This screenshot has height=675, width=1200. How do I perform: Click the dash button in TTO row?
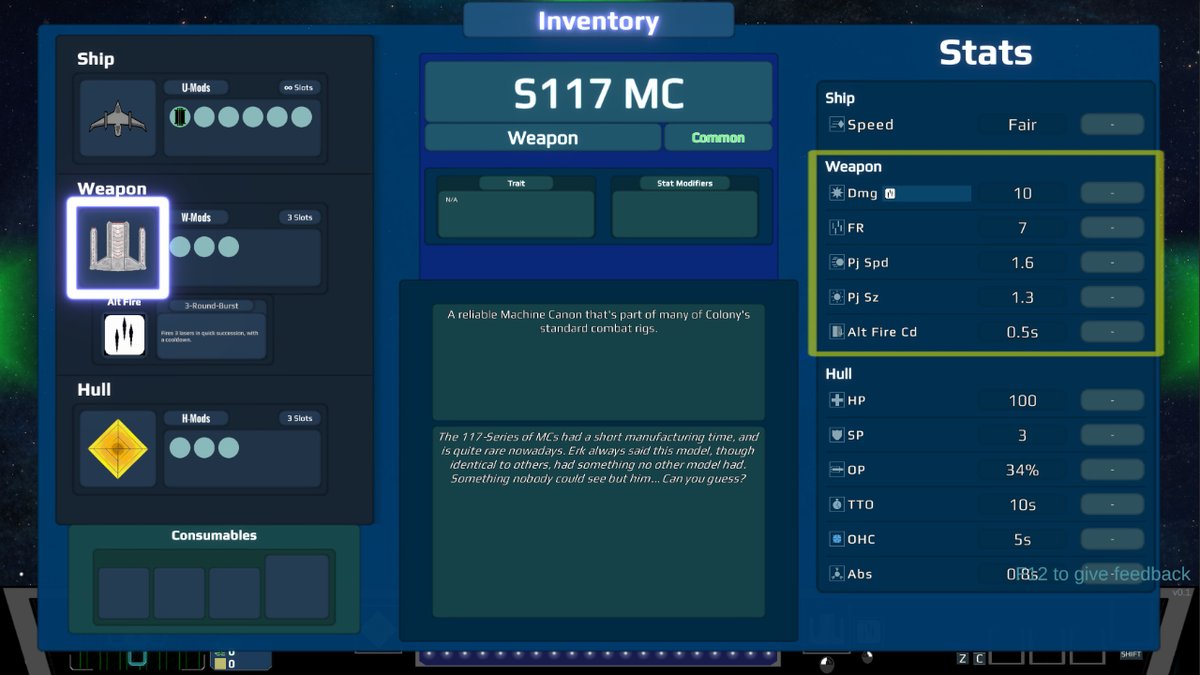pyautogui.click(x=1112, y=504)
